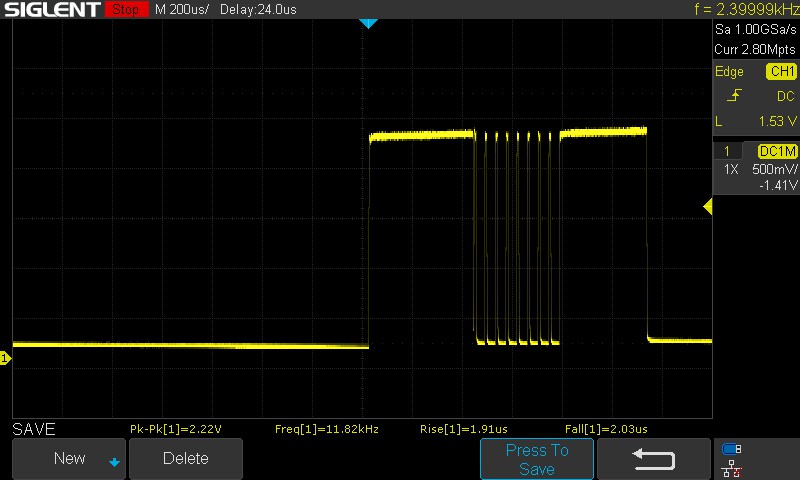Click the Fall[1]=2.03us measurement
This screenshot has width=800, height=480.
coord(606,429)
